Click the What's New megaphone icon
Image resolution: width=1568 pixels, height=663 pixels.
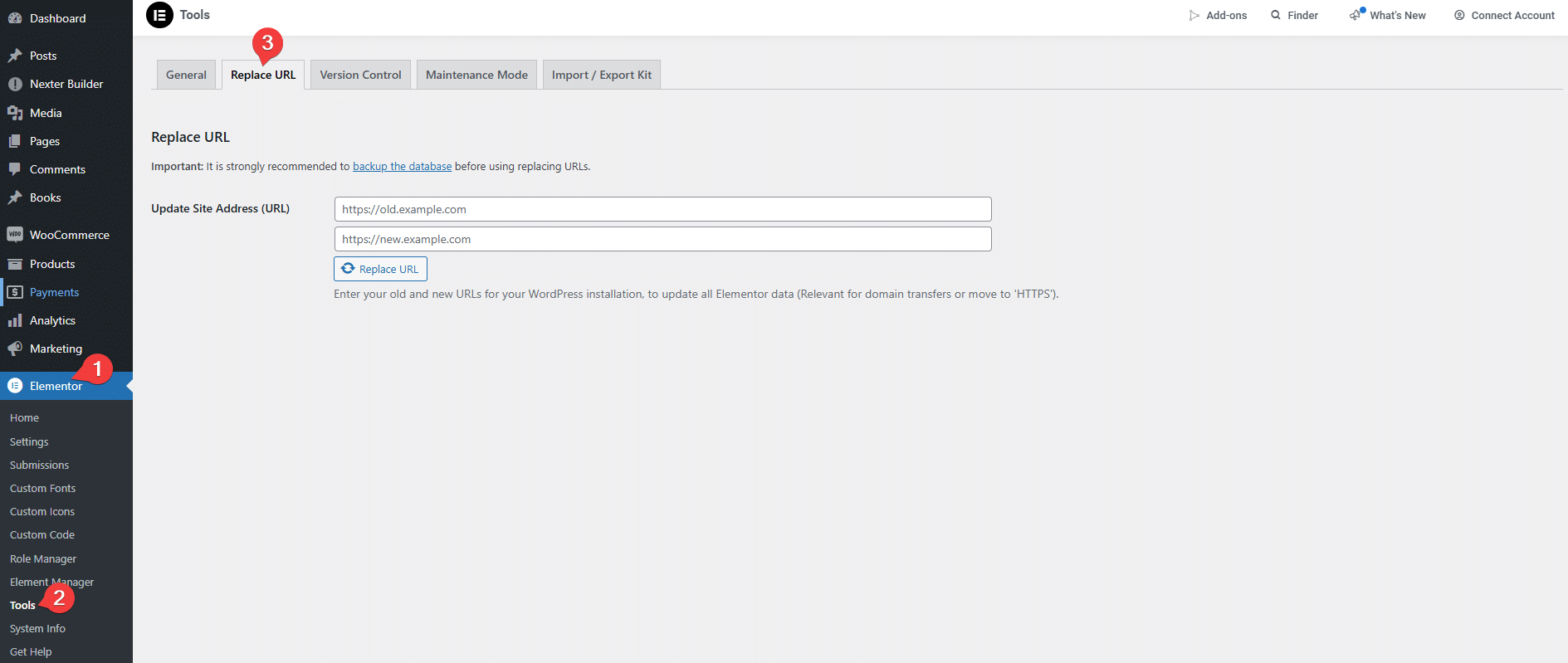click(1356, 15)
